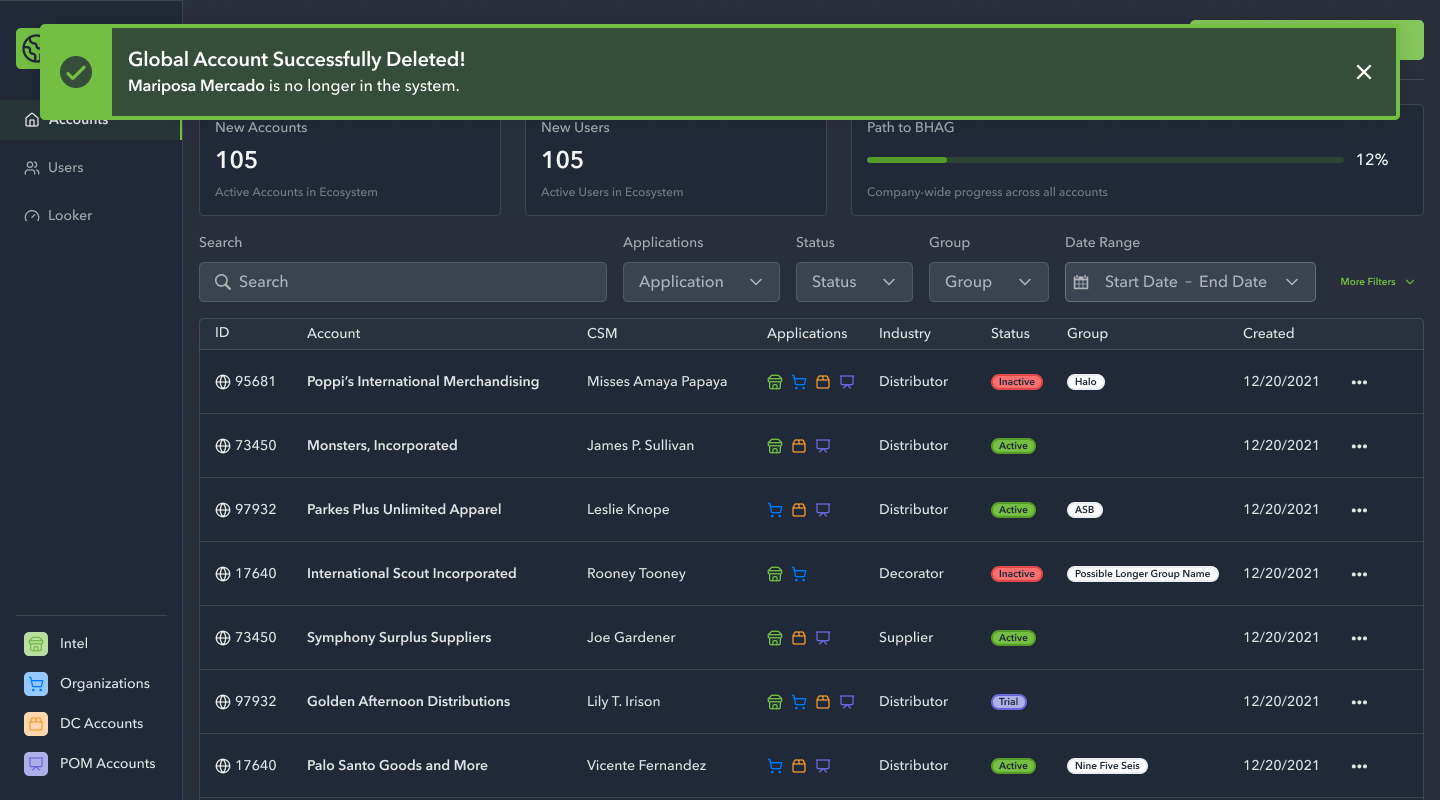
Task: Click globe icon in Monsters, Incorporated row
Action: [x=223, y=446]
